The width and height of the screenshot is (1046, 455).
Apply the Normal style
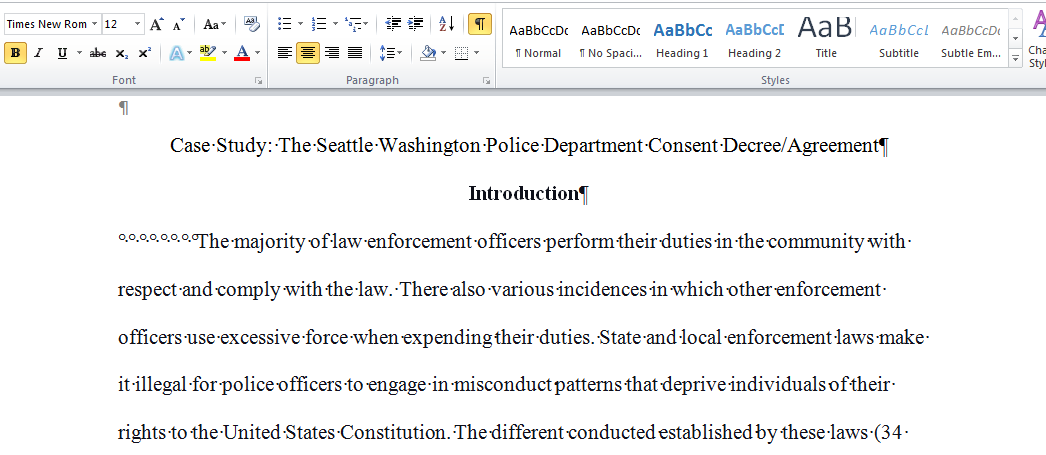click(x=538, y=40)
